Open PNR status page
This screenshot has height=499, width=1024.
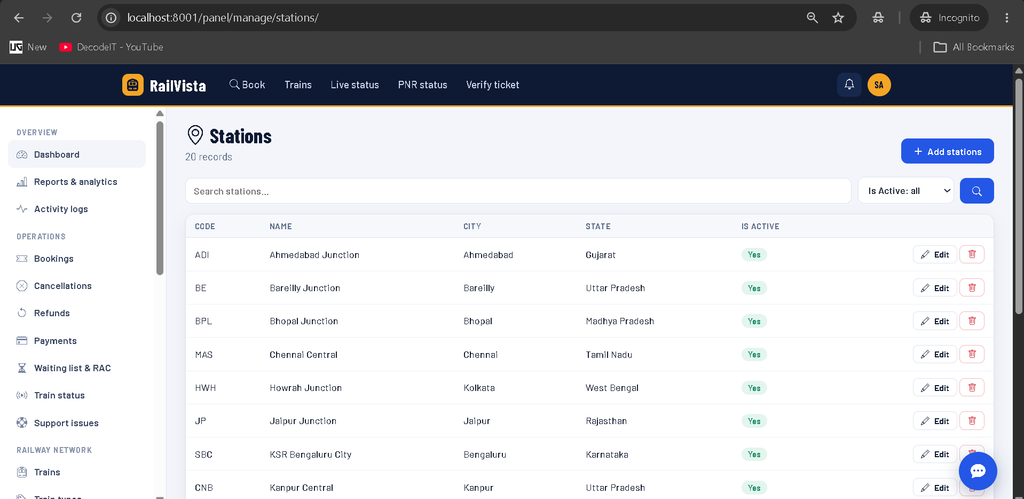[x=423, y=85]
